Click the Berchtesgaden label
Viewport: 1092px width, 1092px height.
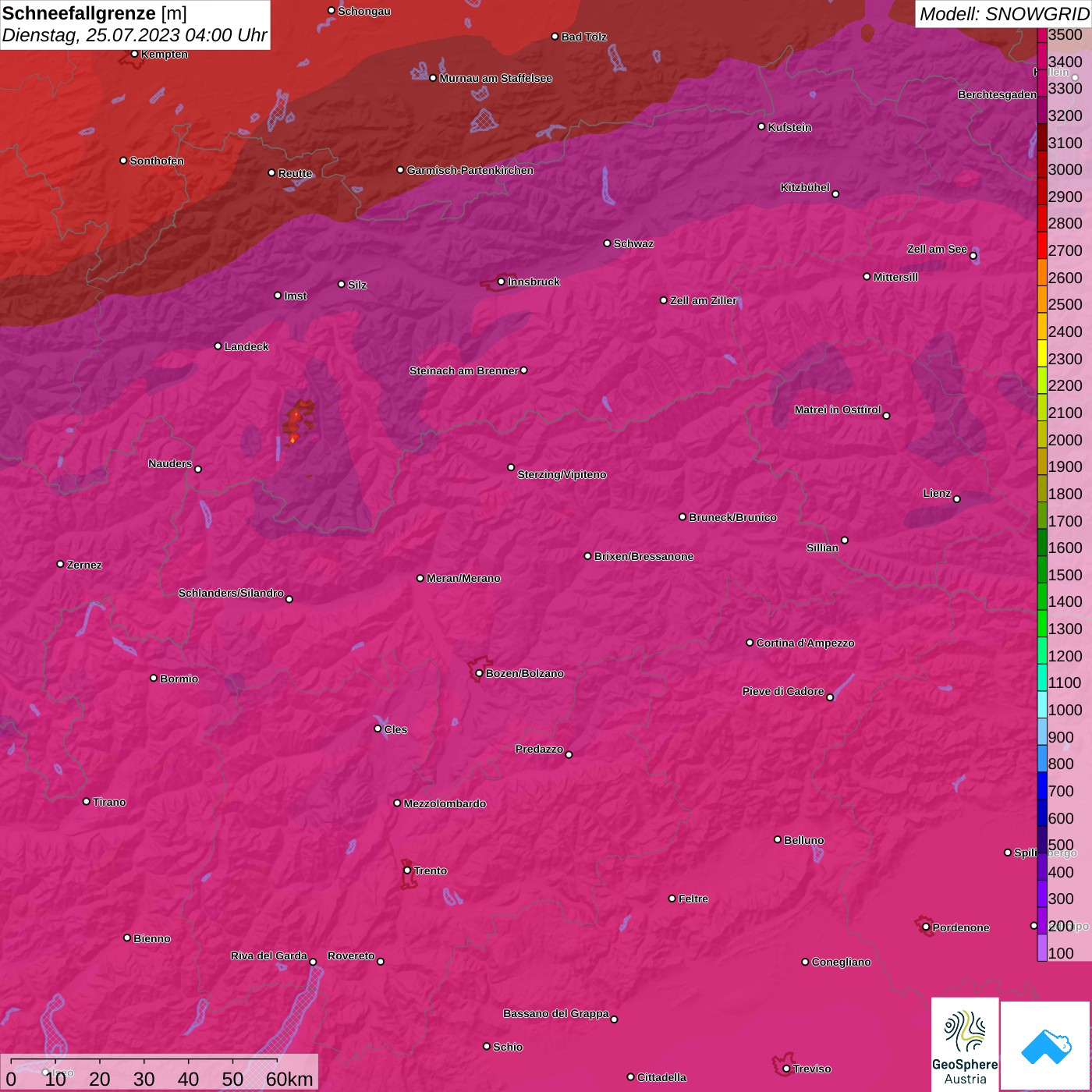click(x=997, y=94)
